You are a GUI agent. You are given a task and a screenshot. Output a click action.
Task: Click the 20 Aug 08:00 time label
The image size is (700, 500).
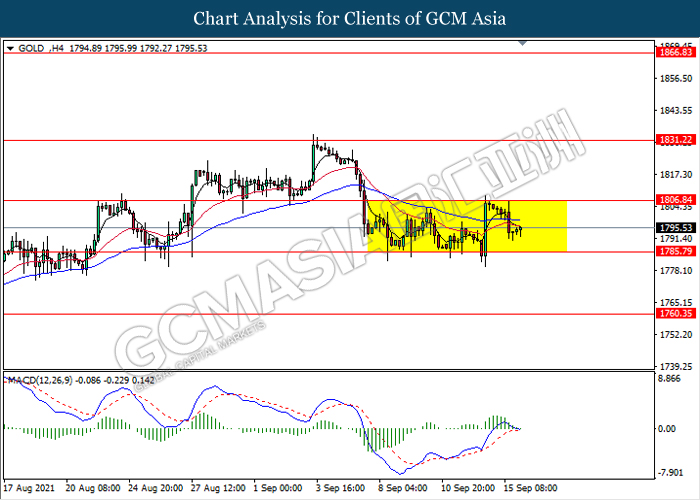93,488
